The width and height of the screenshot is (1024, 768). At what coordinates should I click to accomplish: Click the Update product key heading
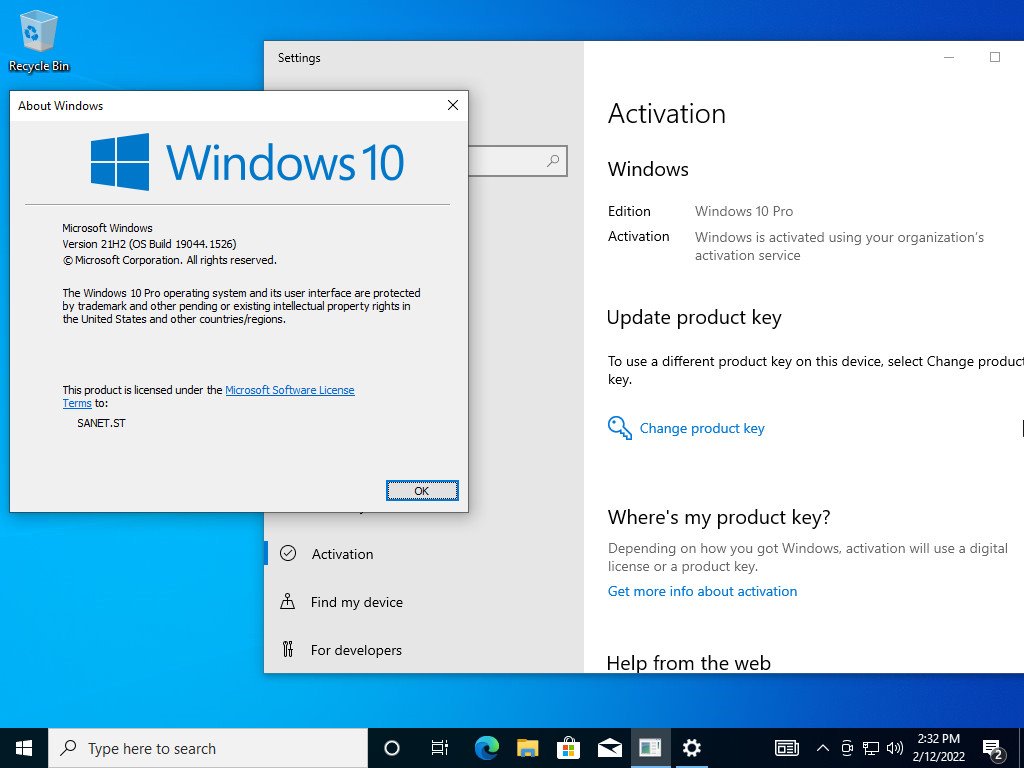pos(694,317)
